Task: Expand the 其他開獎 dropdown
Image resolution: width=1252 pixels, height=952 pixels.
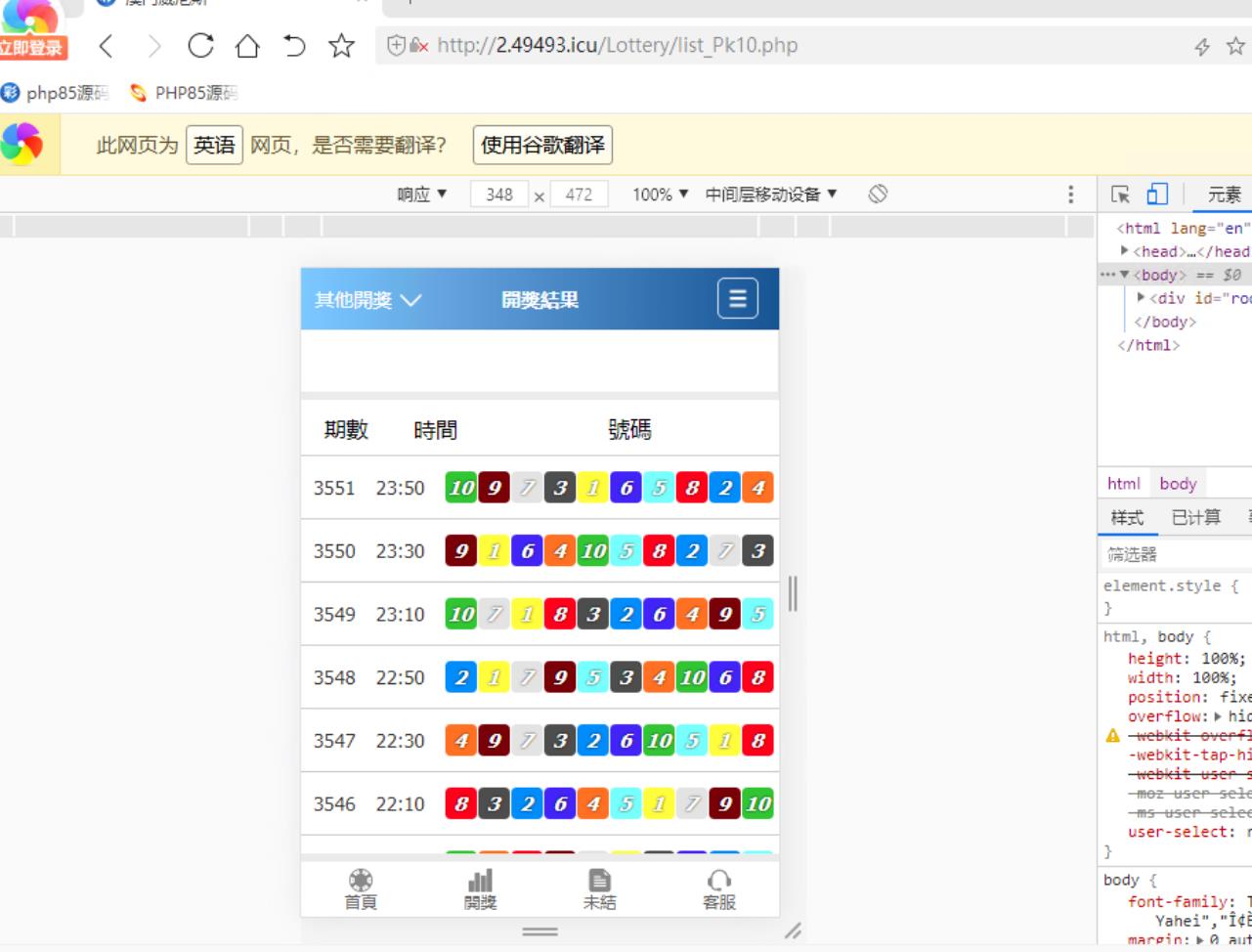Action: pyautogui.click(x=367, y=300)
